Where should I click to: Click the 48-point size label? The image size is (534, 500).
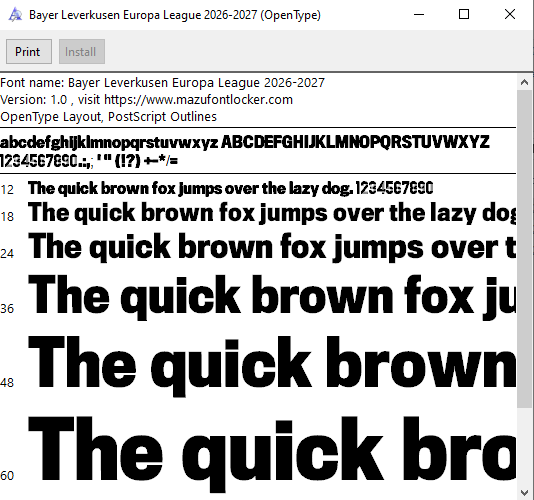click(7, 383)
